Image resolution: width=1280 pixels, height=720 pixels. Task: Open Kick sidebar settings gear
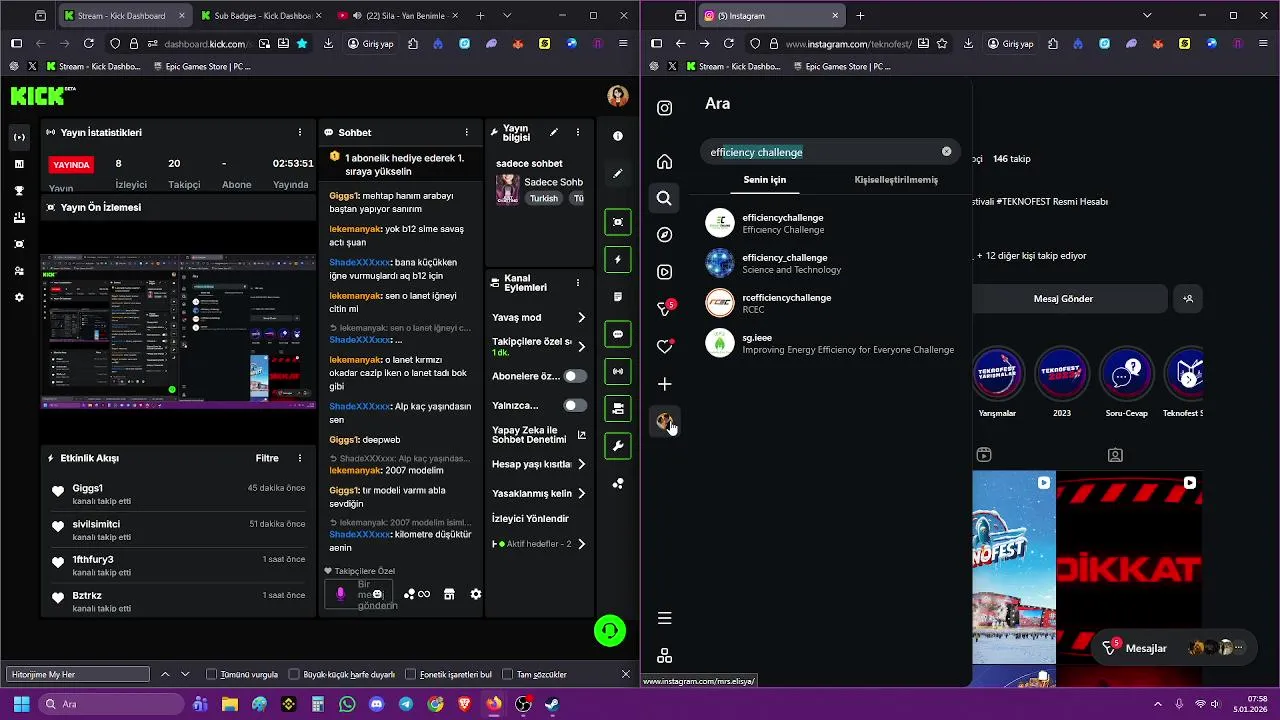pos(19,298)
